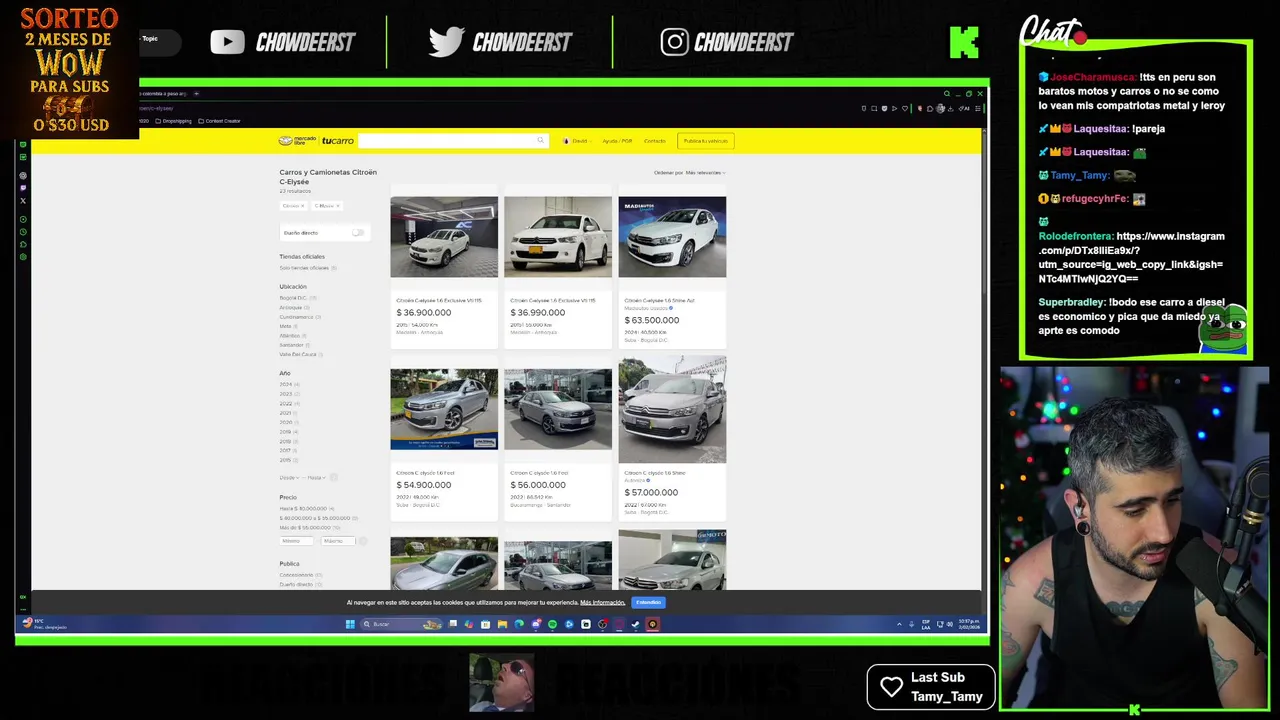This screenshot has height=720, width=1280.
Task: Click username JoseCharamusca in chat
Action: 1092,77
